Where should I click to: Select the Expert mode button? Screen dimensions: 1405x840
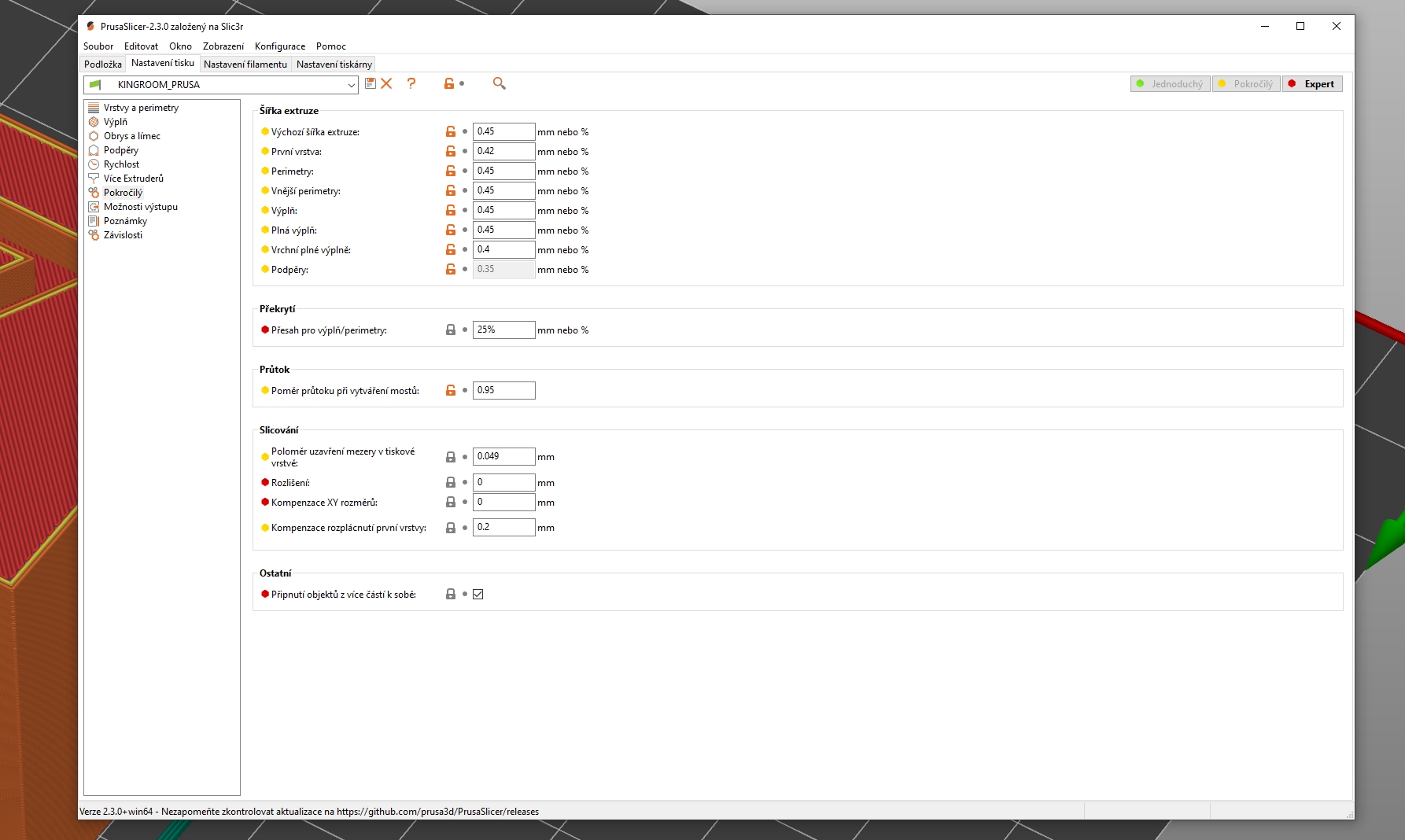1312,84
